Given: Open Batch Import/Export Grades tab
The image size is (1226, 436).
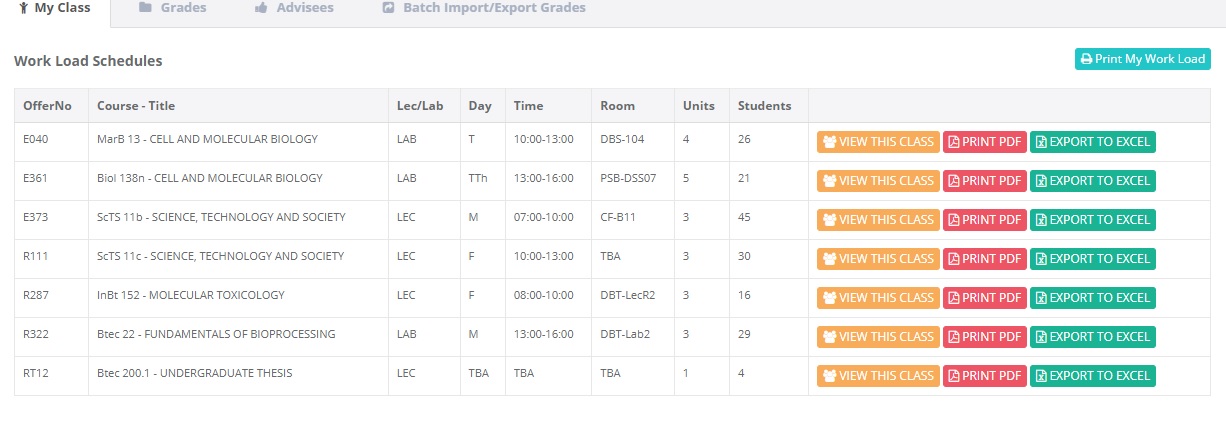Looking at the screenshot, I should [483, 8].
